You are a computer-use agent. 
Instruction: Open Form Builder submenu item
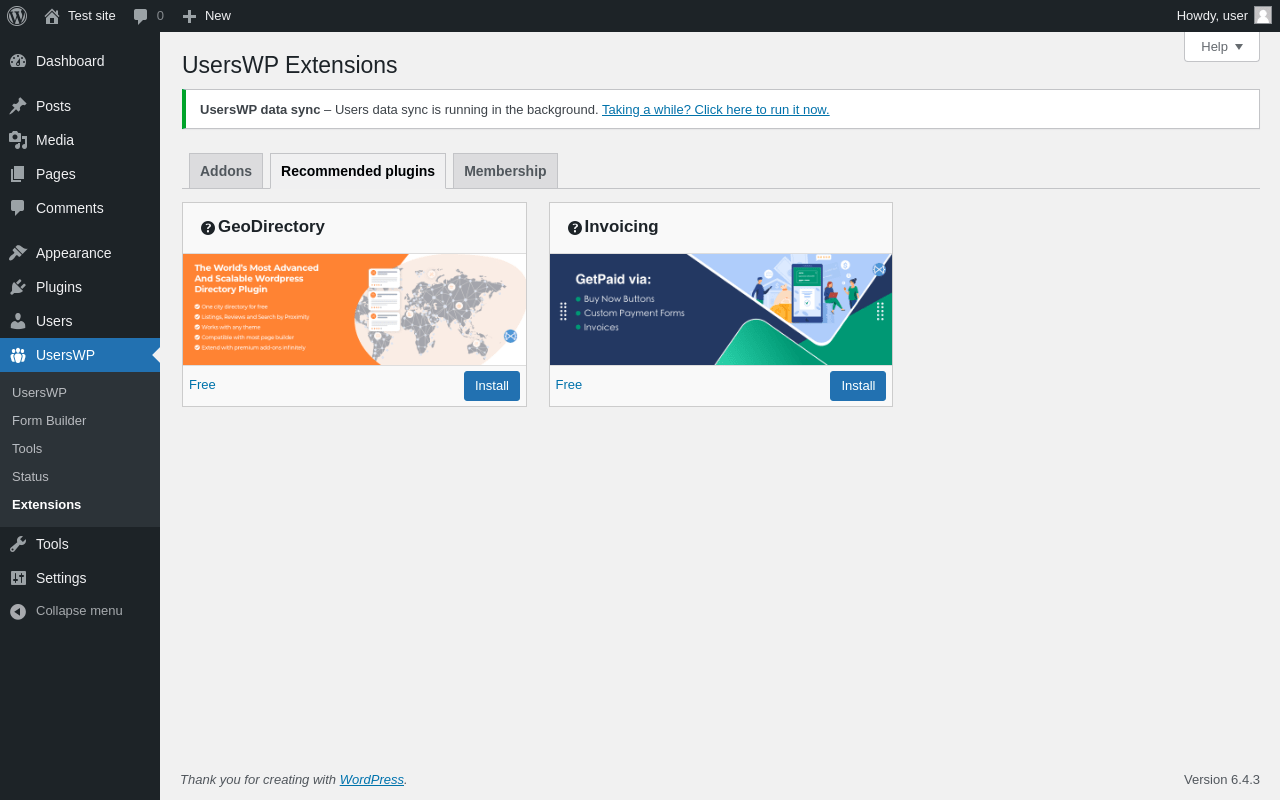49,421
